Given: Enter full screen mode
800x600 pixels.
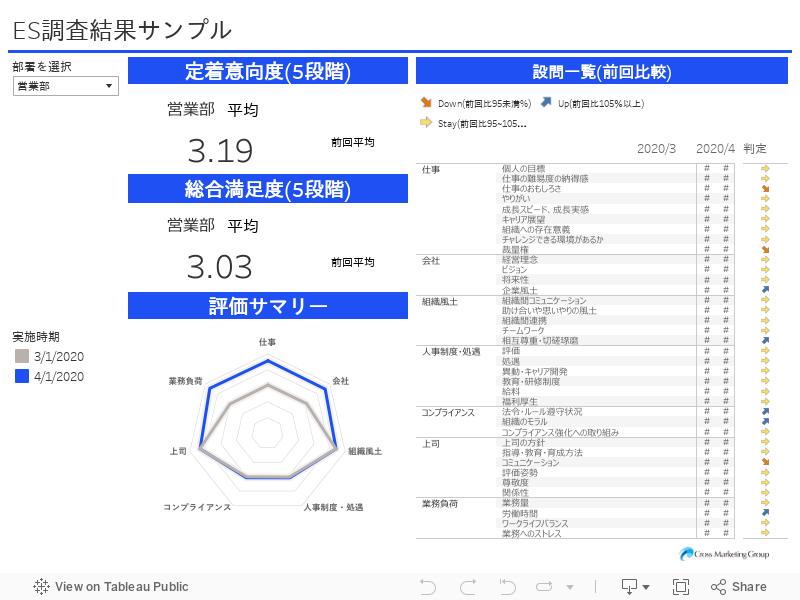Looking at the screenshot, I should click(681, 587).
